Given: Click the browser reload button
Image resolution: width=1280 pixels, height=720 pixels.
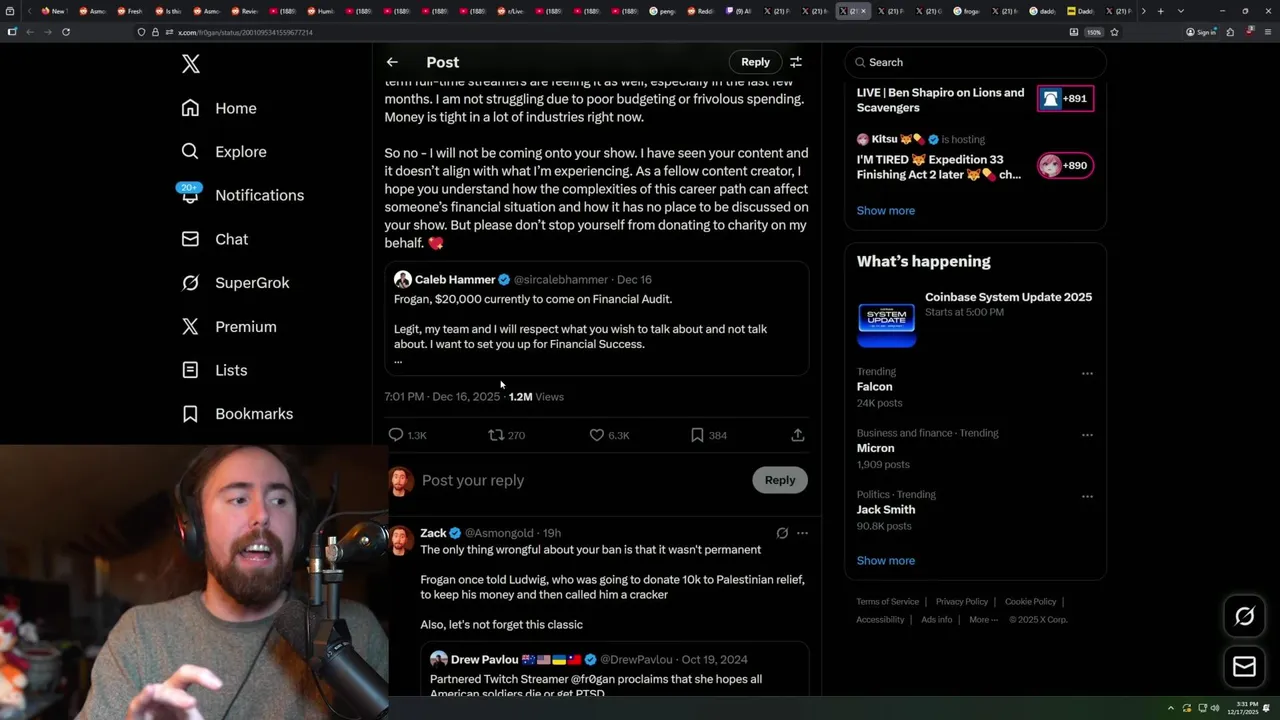Looking at the screenshot, I should pyautogui.click(x=66, y=32).
